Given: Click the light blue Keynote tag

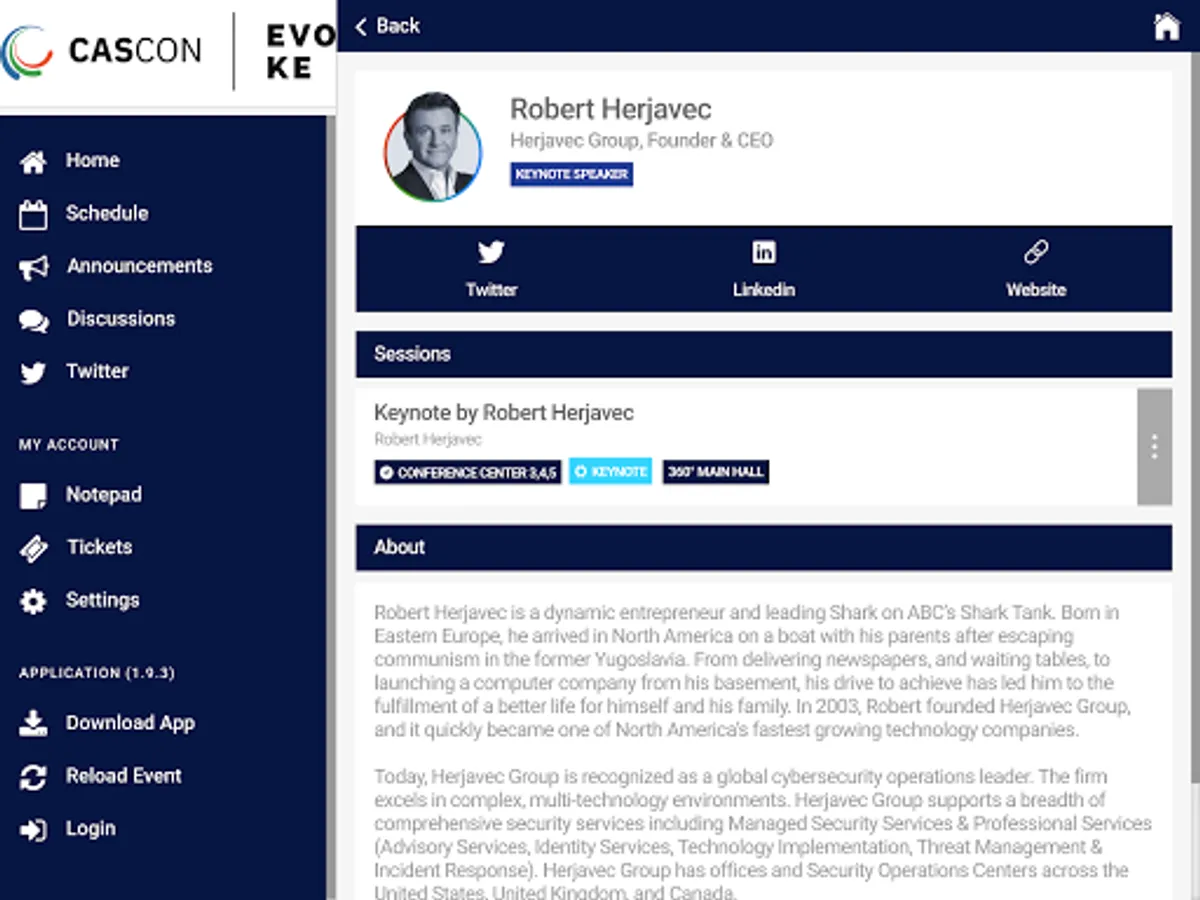Looking at the screenshot, I should click(x=610, y=472).
